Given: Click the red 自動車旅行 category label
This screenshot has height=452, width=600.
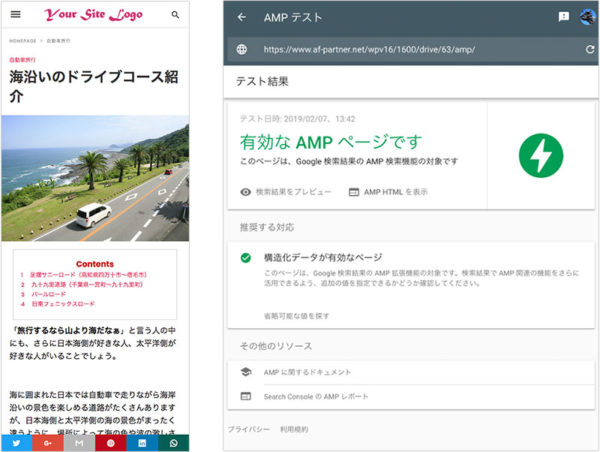Looking at the screenshot, I should tap(23, 60).
